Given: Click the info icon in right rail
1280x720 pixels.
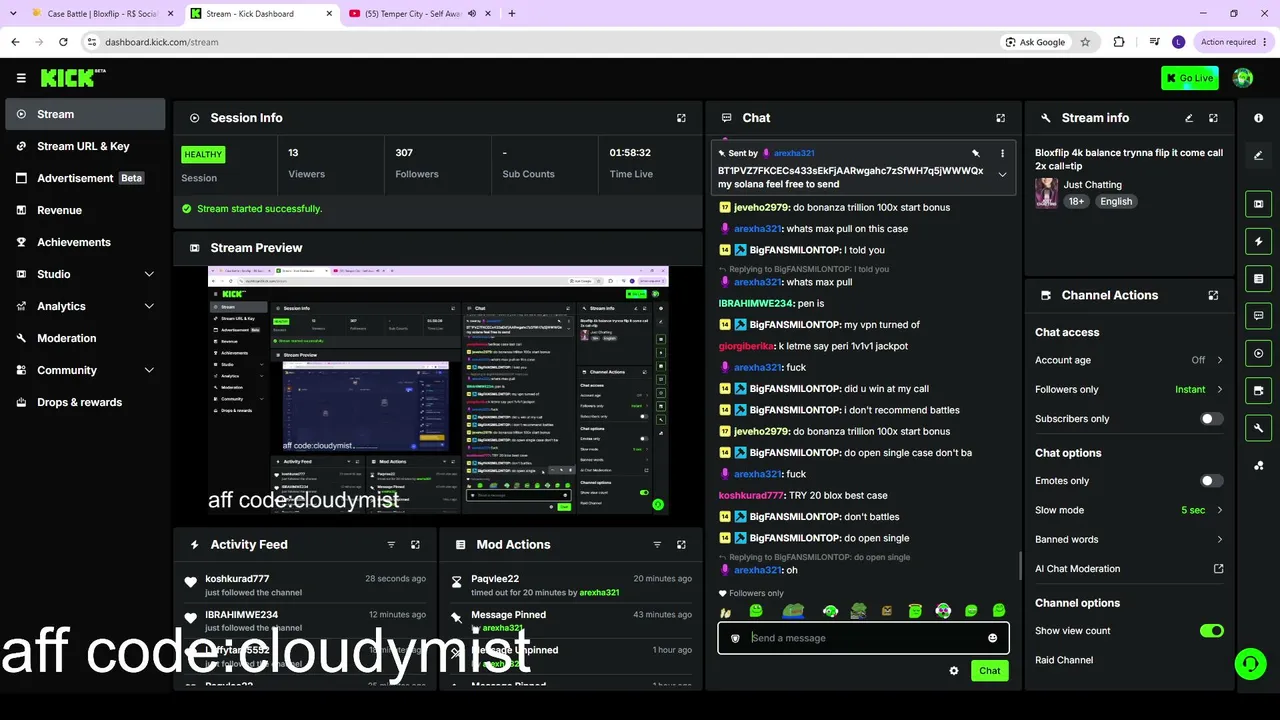Looking at the screenshot, I should coord(1258,118).
